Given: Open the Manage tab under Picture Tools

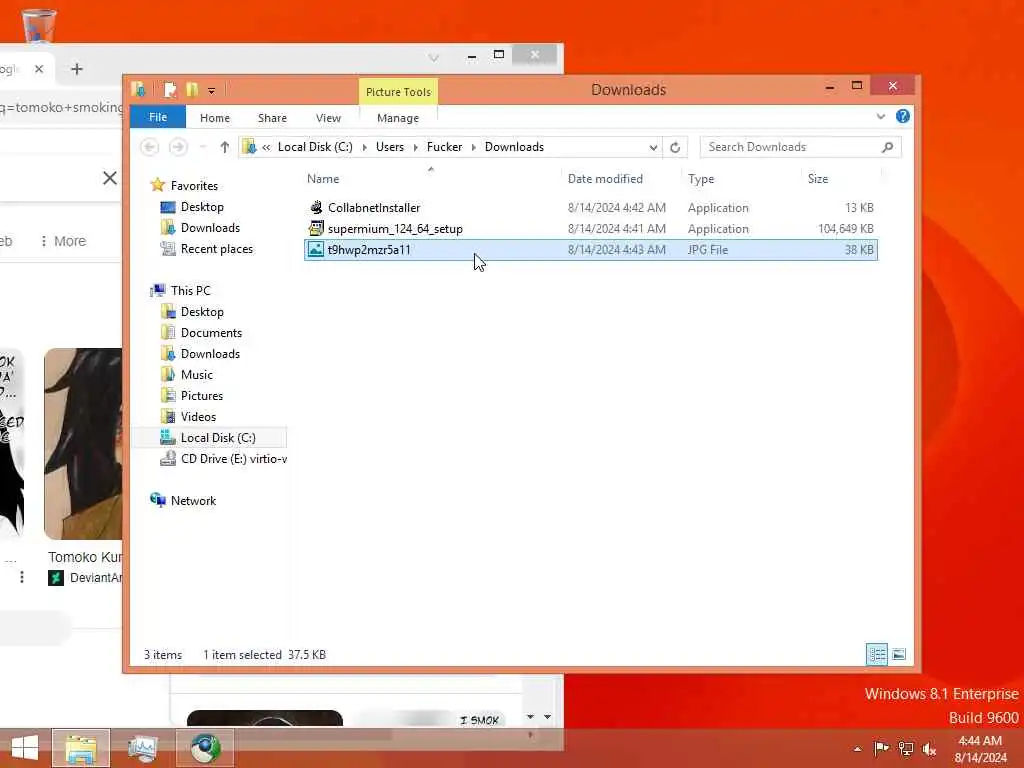Looking at the screenshot, I should [x=398, y=118].
